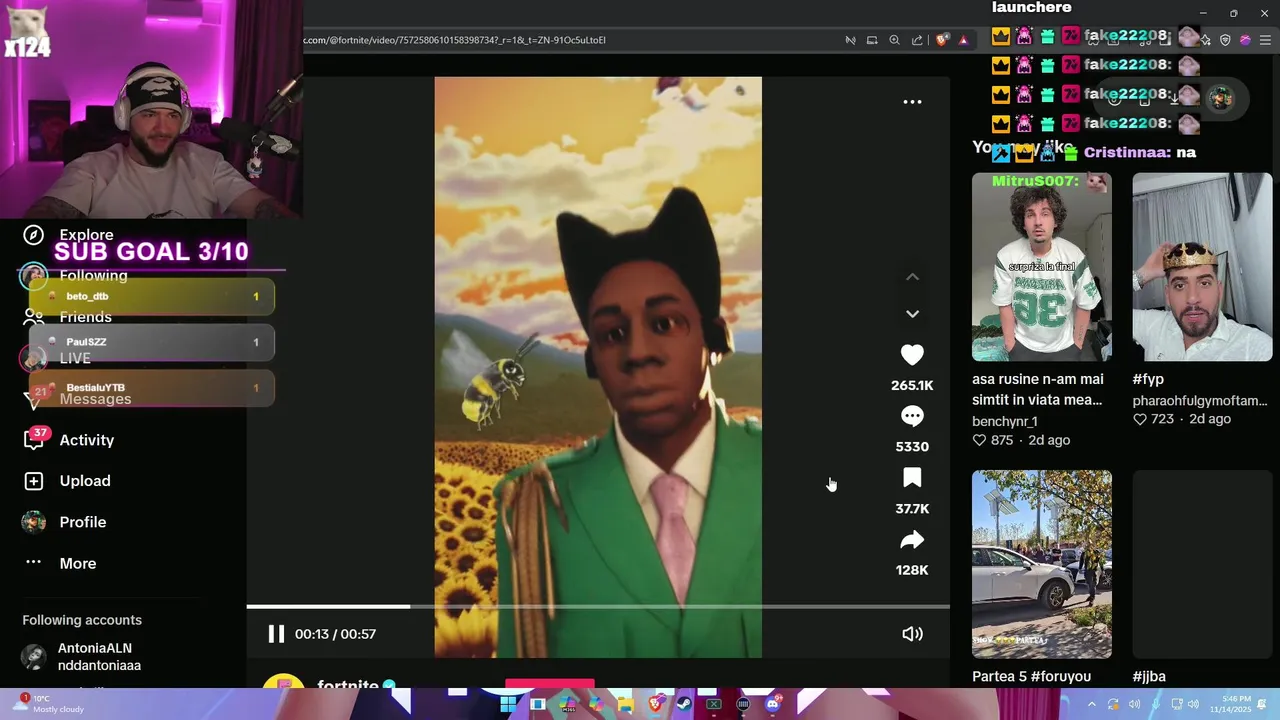Go to the previous video with up chevron
Viewport: 1280px width, 720px height.
(x=912, y=277)
